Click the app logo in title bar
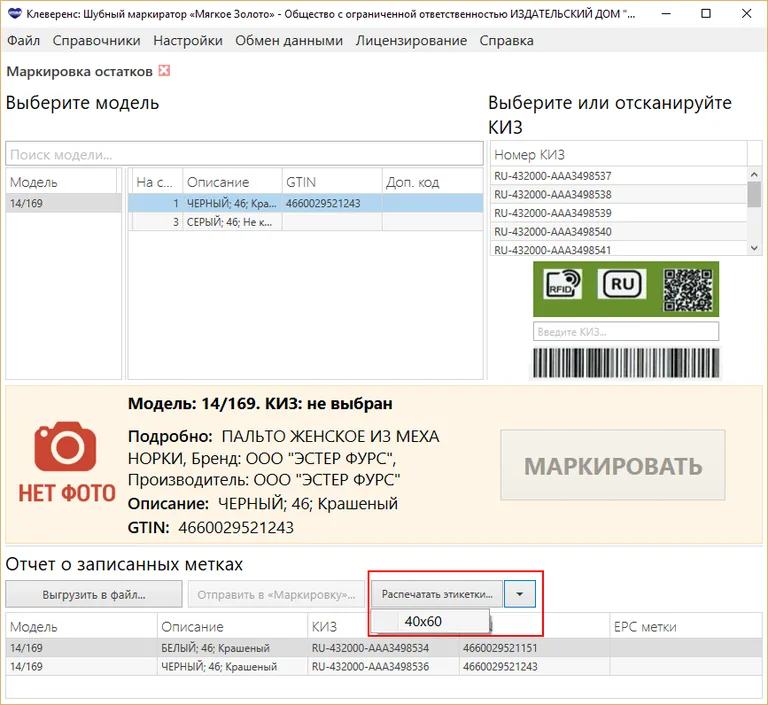This screenshot has height=705, width=768. pyautogui.click(x=14, y=14)
